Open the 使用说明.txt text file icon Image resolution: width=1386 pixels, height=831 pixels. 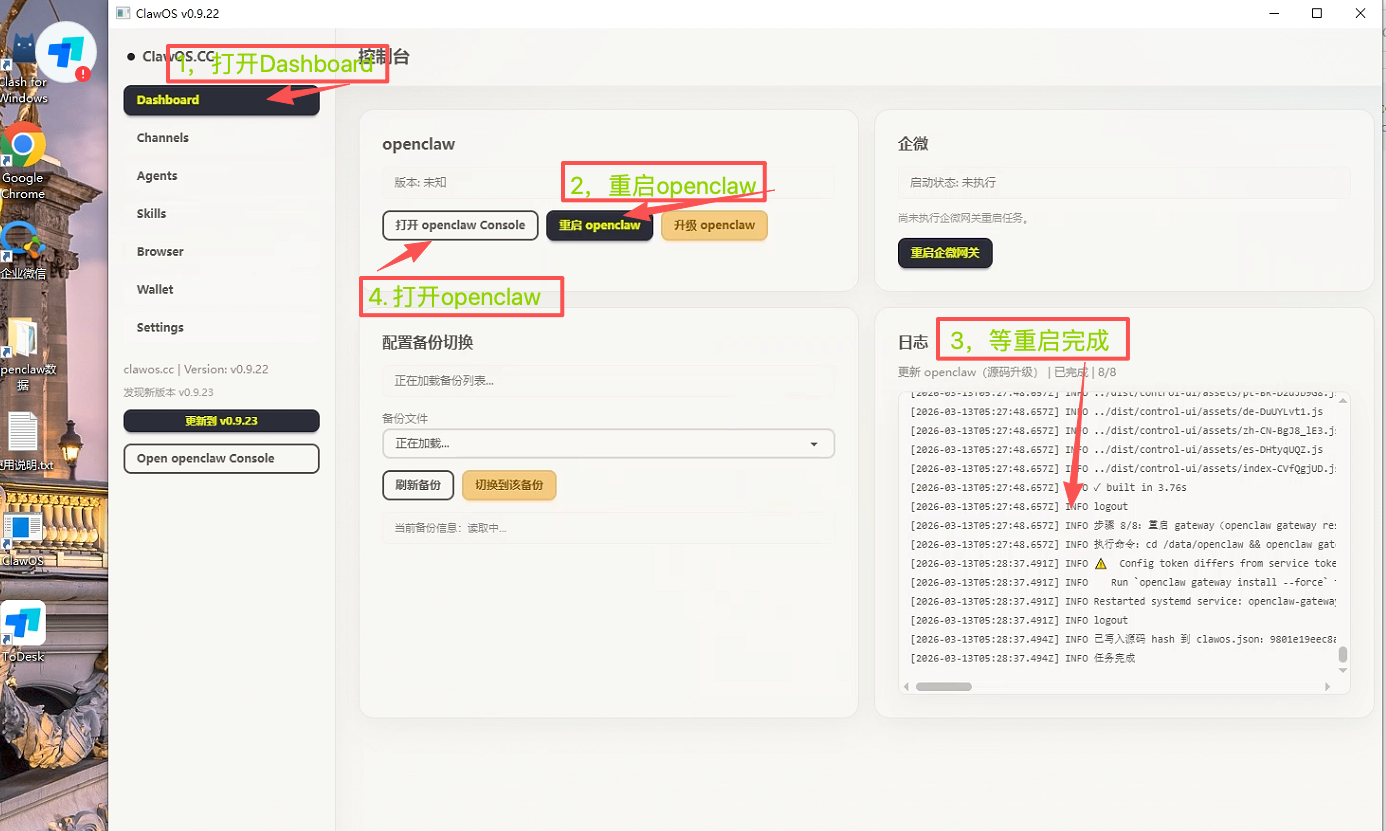click(23, 433)
